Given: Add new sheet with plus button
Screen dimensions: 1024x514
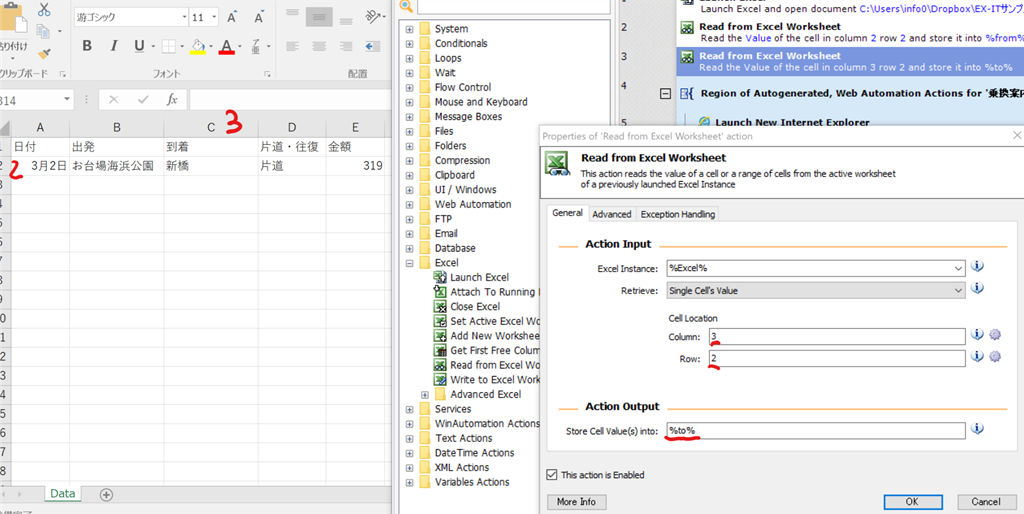Looking at the screenshot, I should [106, 494].
